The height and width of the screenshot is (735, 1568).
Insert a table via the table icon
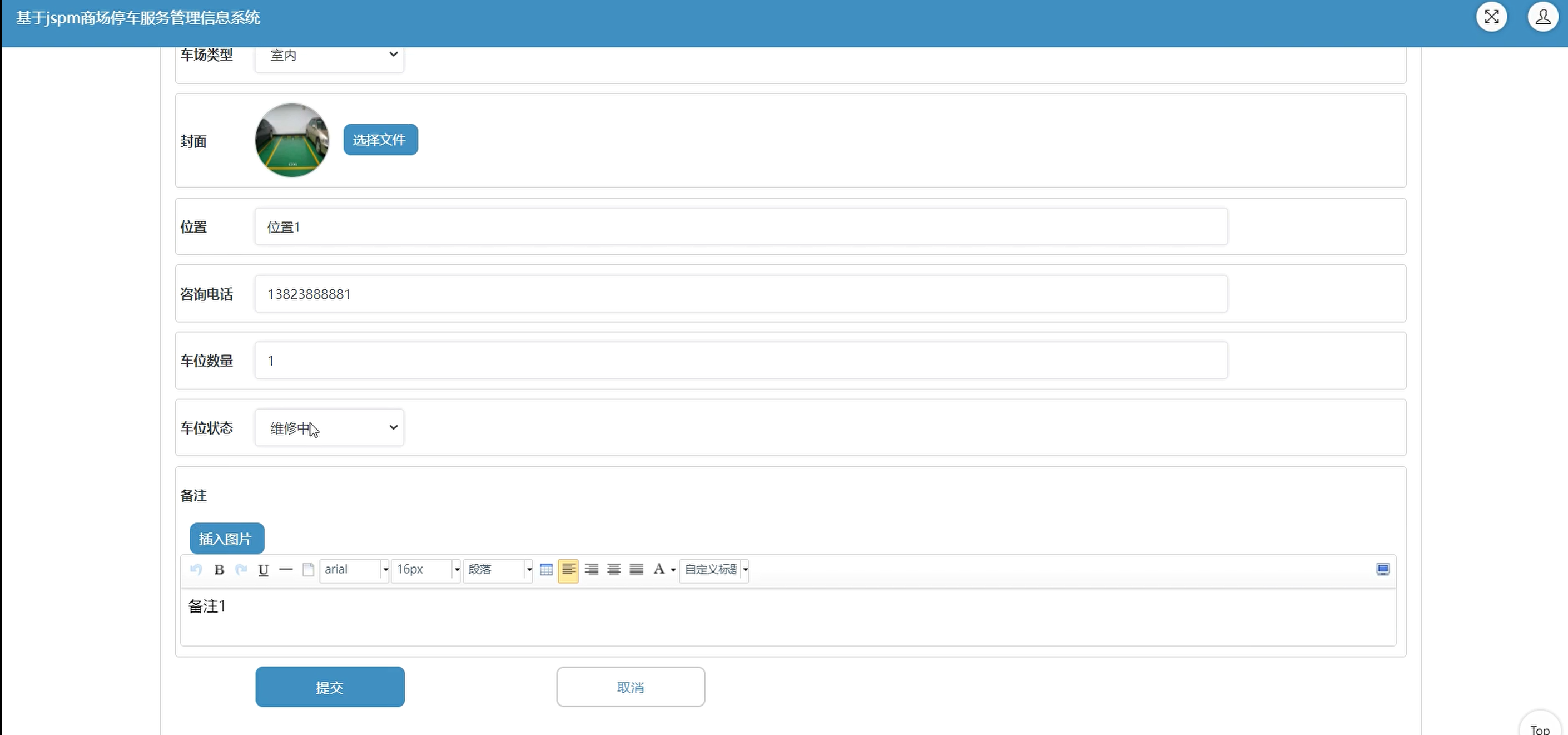[x=546, y=570]
